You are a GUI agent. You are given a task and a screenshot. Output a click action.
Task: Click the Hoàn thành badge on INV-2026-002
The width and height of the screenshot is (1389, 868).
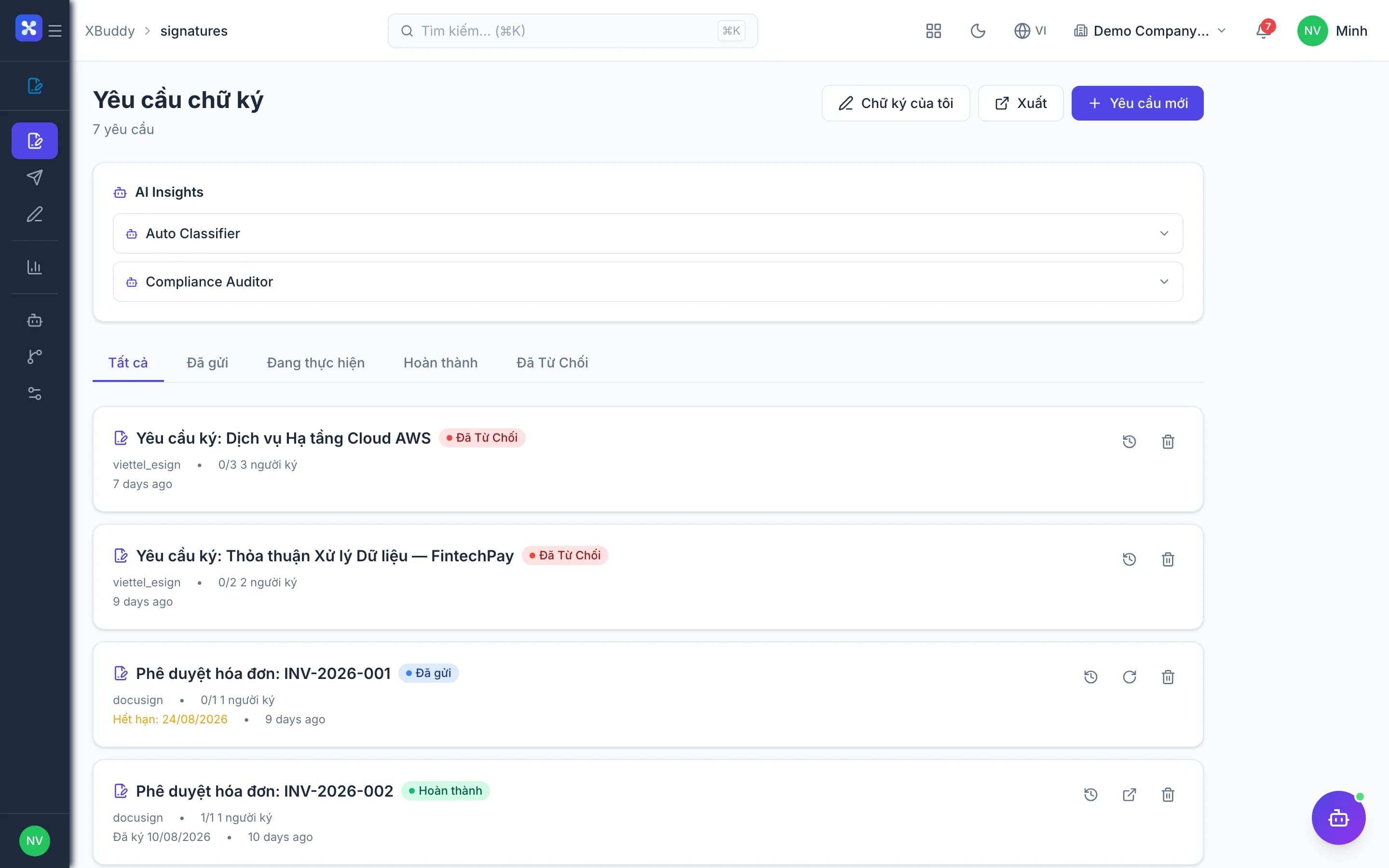(445, 790)
